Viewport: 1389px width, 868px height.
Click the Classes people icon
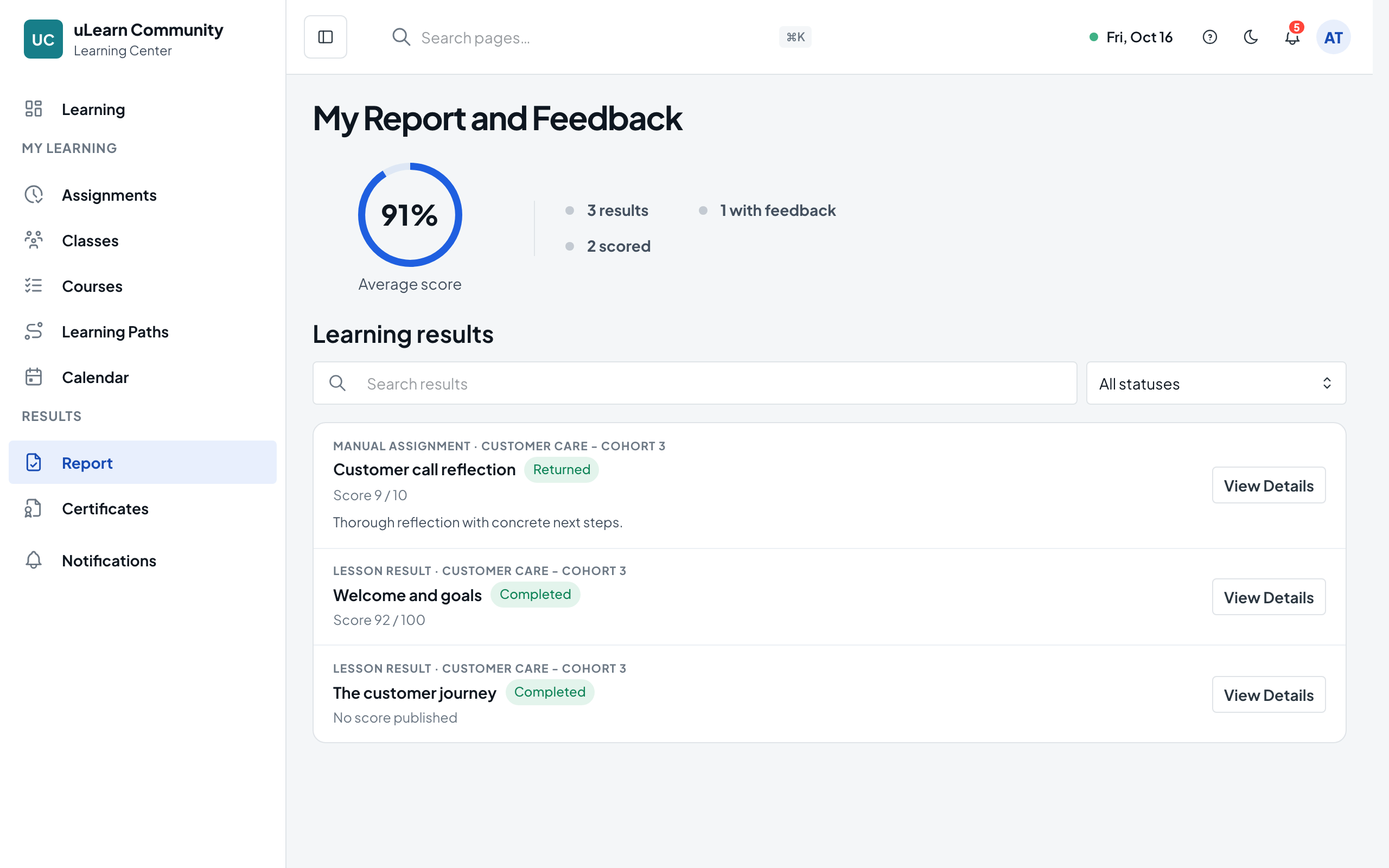34,240
